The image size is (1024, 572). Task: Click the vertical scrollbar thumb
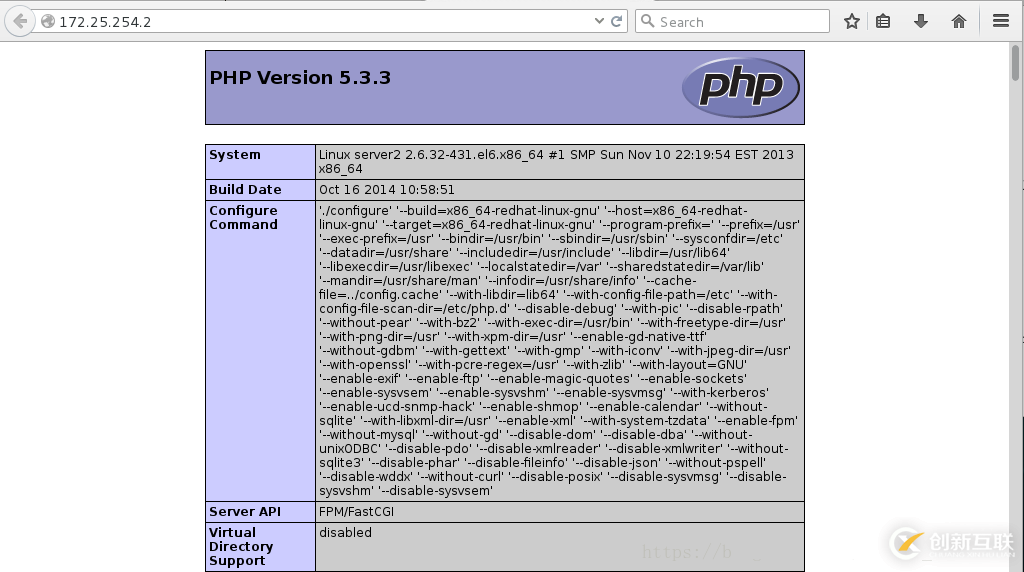1015,63
